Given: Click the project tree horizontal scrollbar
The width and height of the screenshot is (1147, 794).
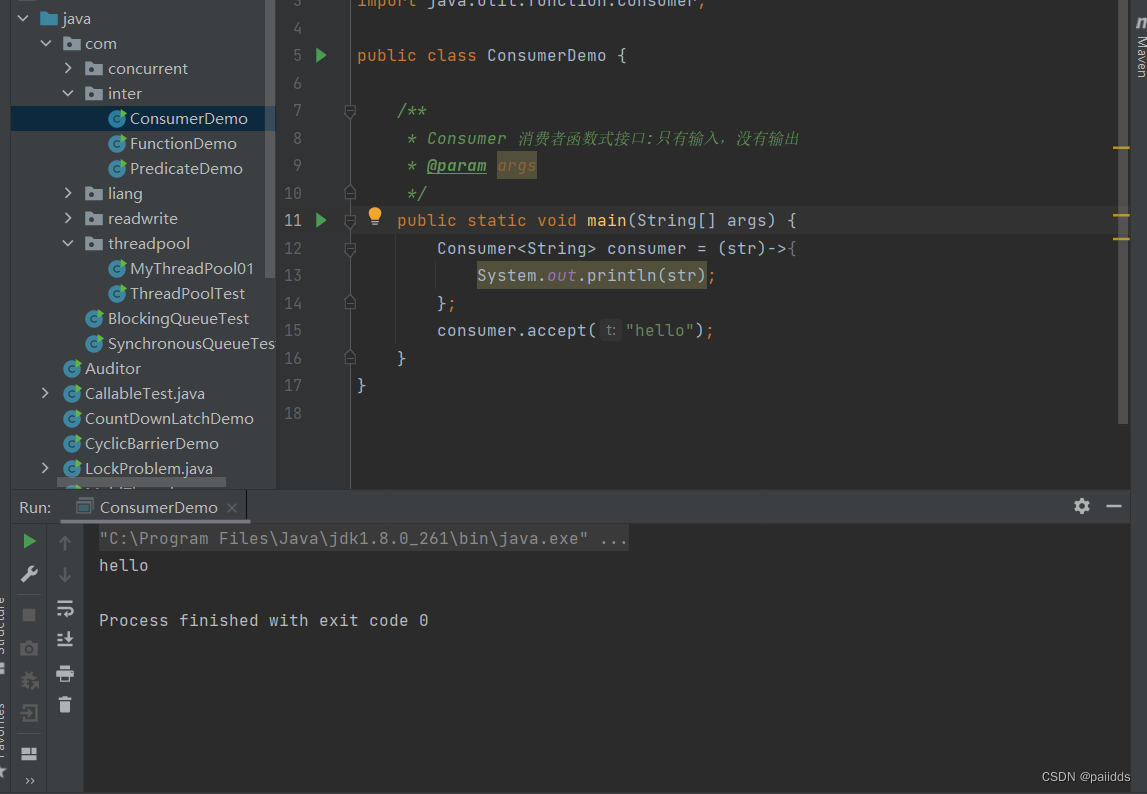Looking at the screenshot, I should click(x=141, y=483).
